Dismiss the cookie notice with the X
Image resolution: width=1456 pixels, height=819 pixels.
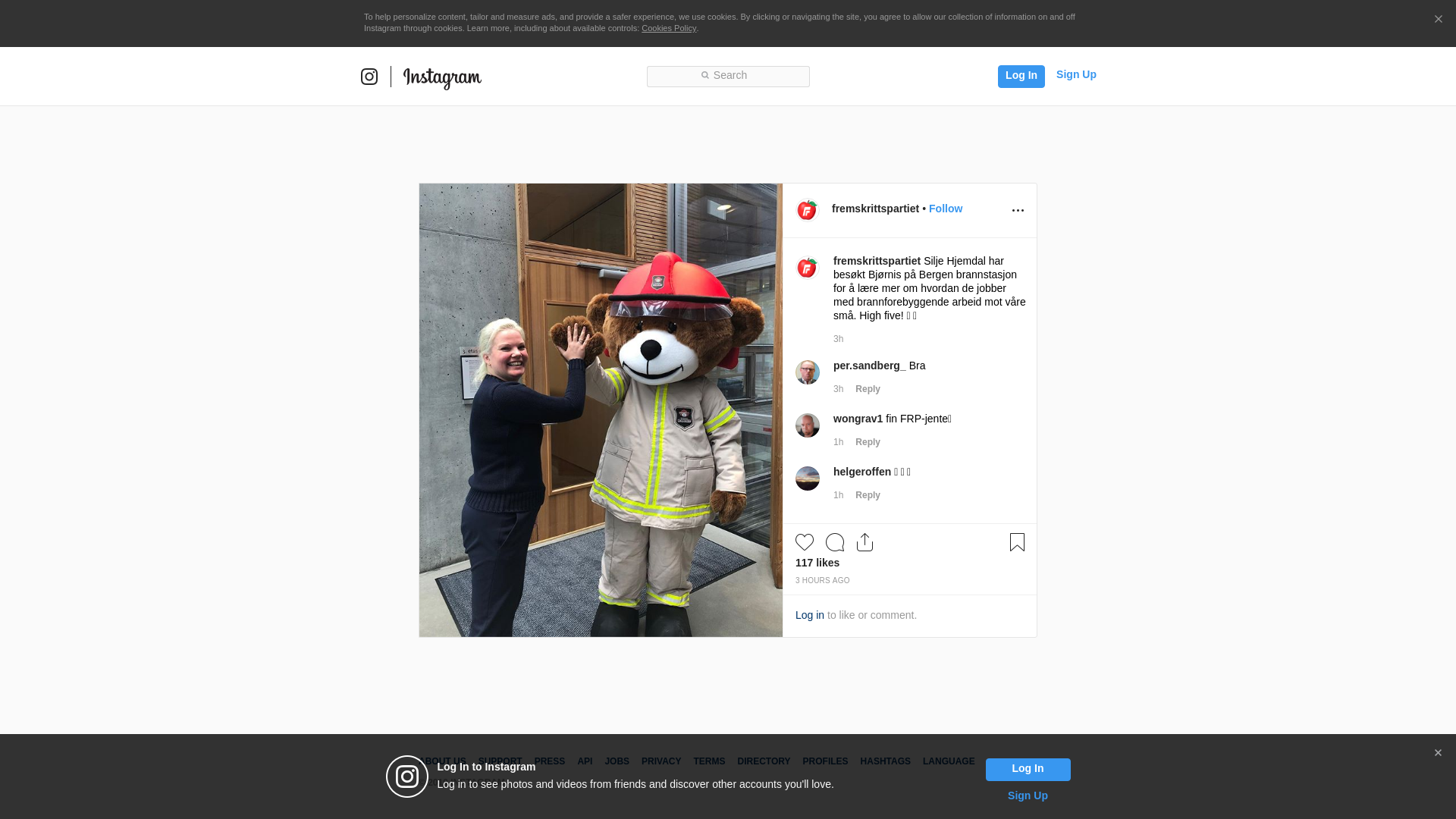click(1438, 19)
